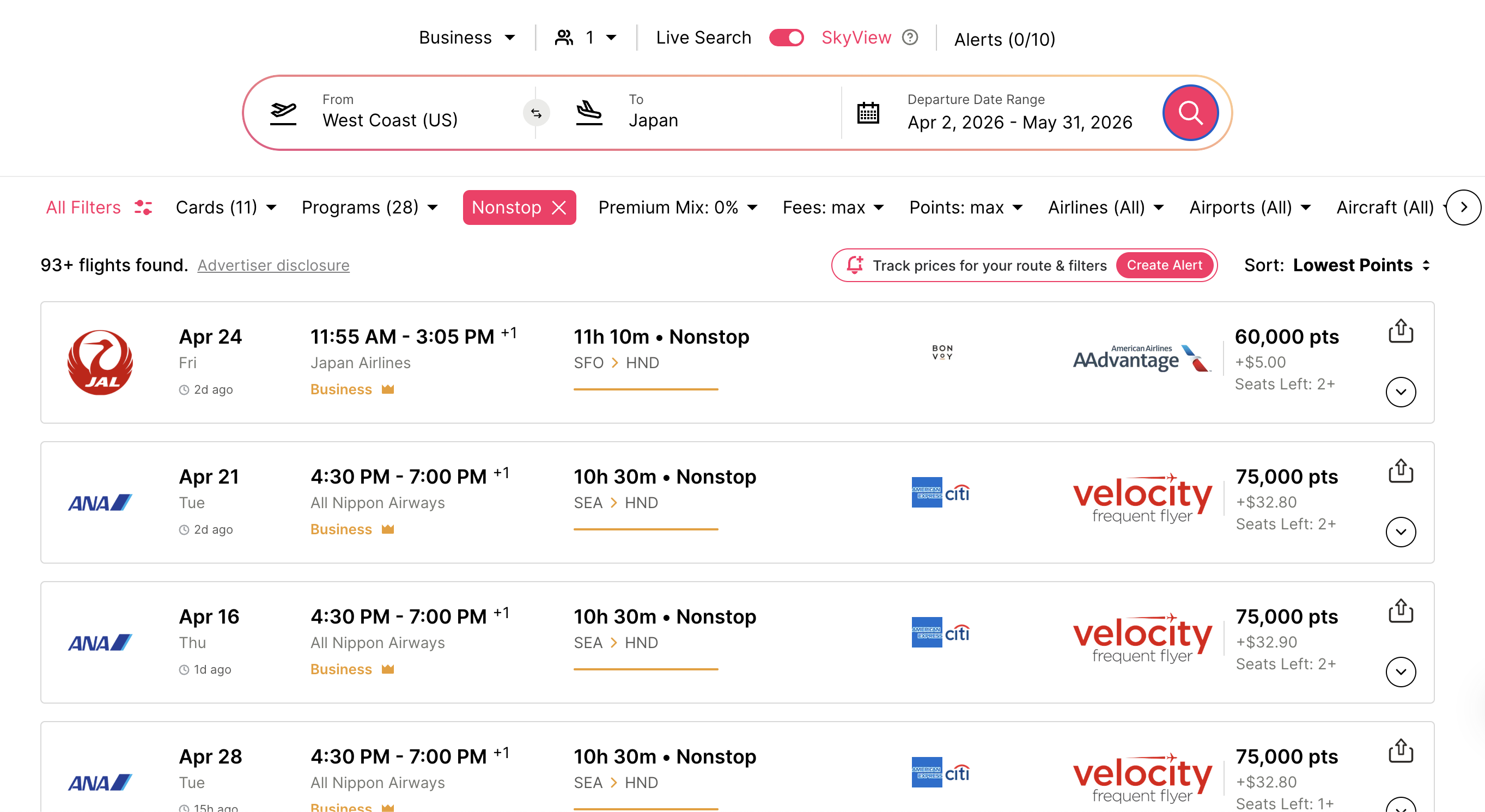This screenshot has width=1485, height=812.
Task: Expand the Apr 21 ANA flight details
Action: (x=1401, y=532)
